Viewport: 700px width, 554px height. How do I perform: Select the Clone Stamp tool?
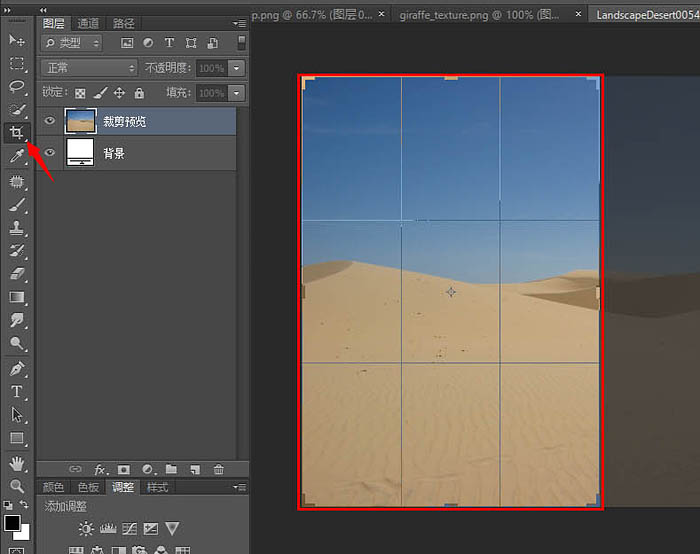[x=17, y=228]
